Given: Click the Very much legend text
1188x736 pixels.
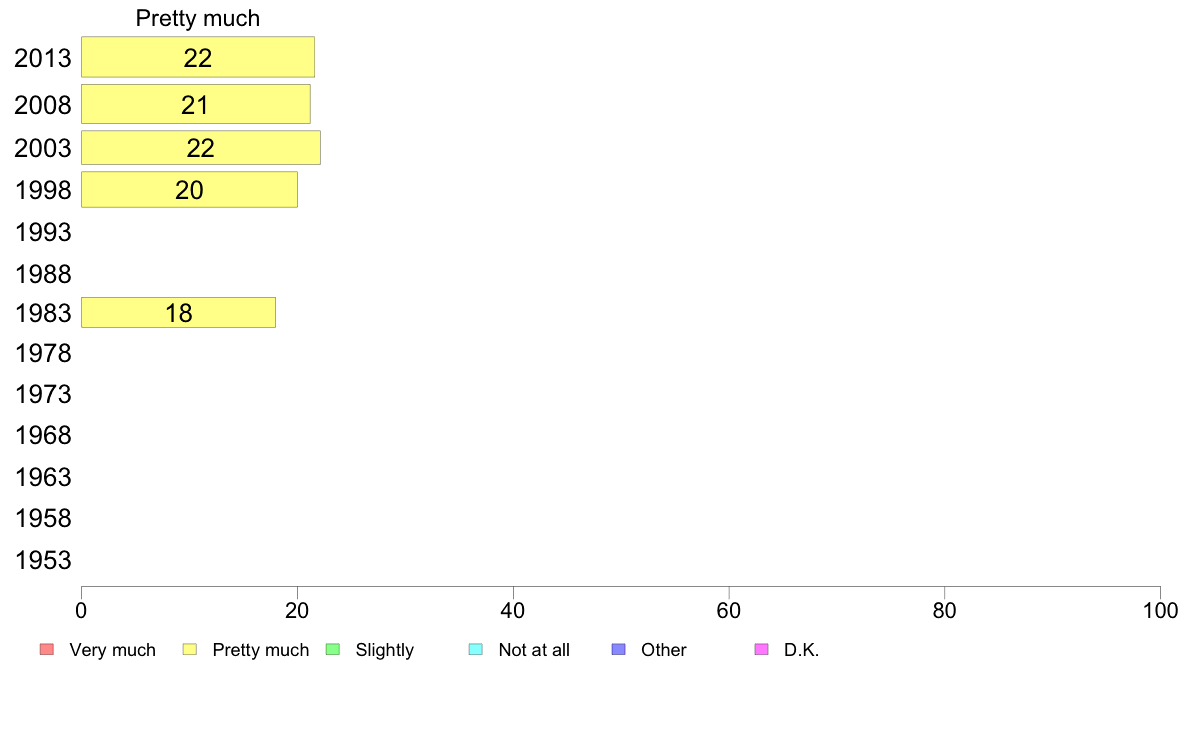Looking at the screenshot, I should click(x=112, y=650).
